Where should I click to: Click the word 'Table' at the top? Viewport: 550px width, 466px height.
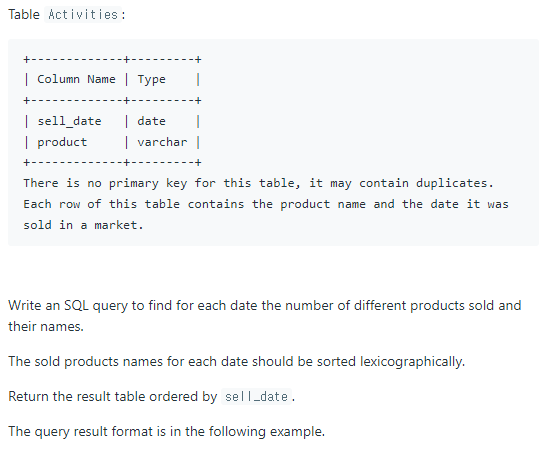pos(24,15)
